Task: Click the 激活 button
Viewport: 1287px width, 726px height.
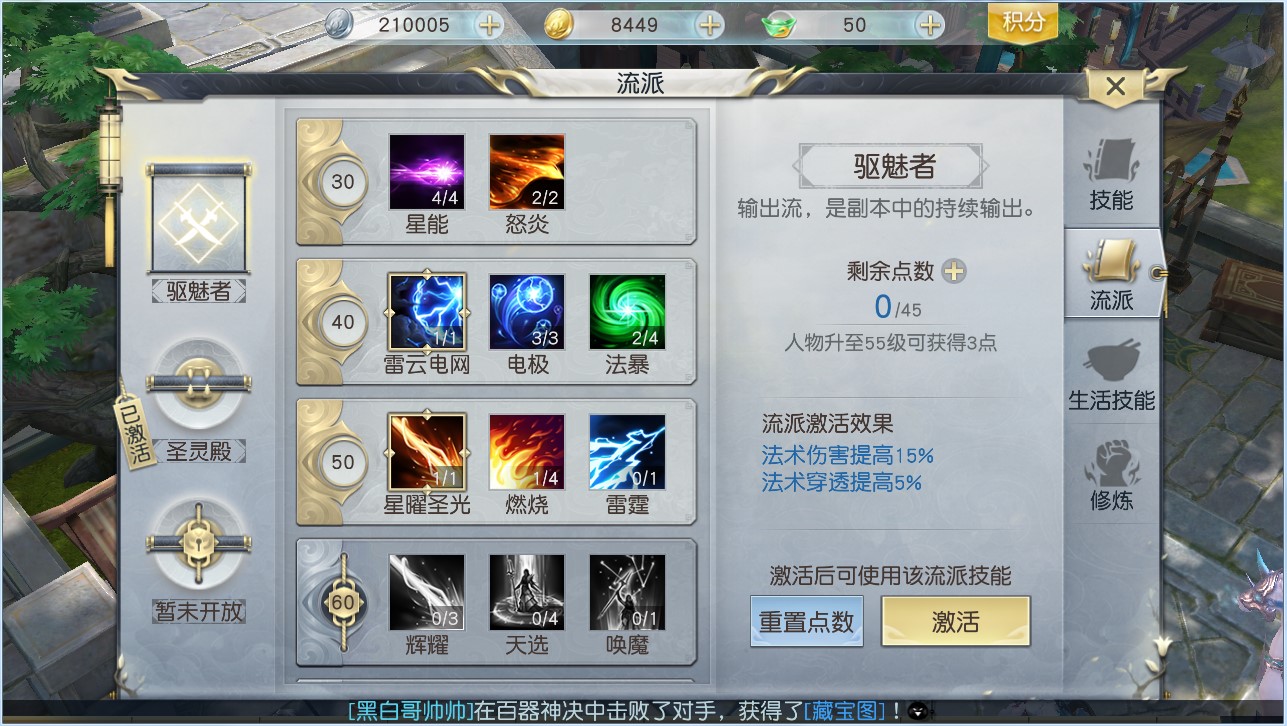Action: click(x=955, y=622)
